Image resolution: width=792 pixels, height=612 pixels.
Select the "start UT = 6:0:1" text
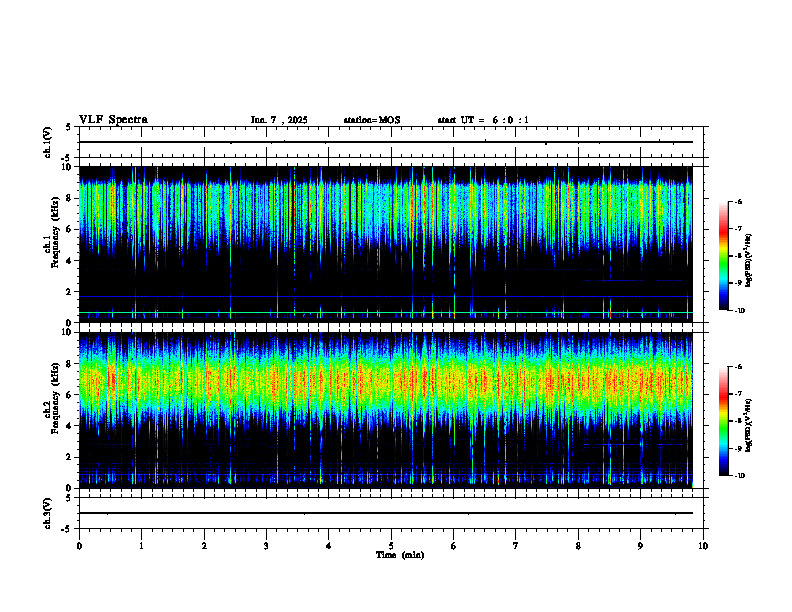(483, 120)
